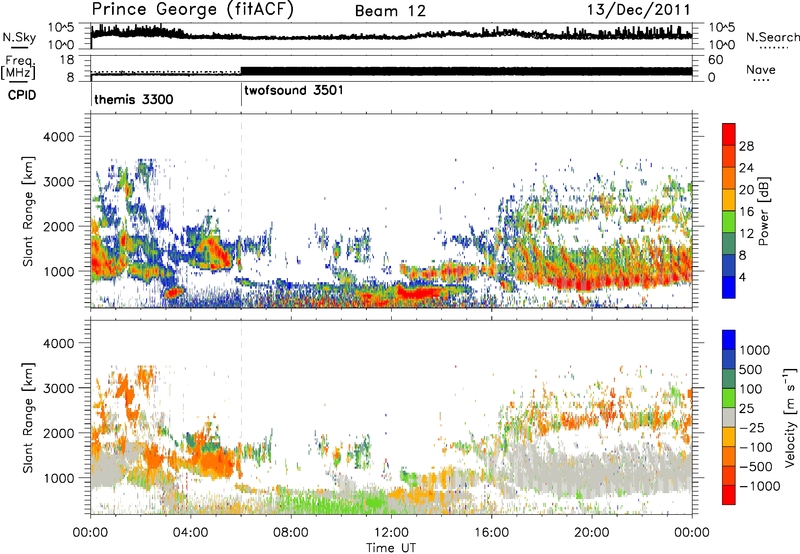Click the 'Freq. [MHz]' axis label
The height and width of the screenshot is (554, 800).
click(18, 68)
